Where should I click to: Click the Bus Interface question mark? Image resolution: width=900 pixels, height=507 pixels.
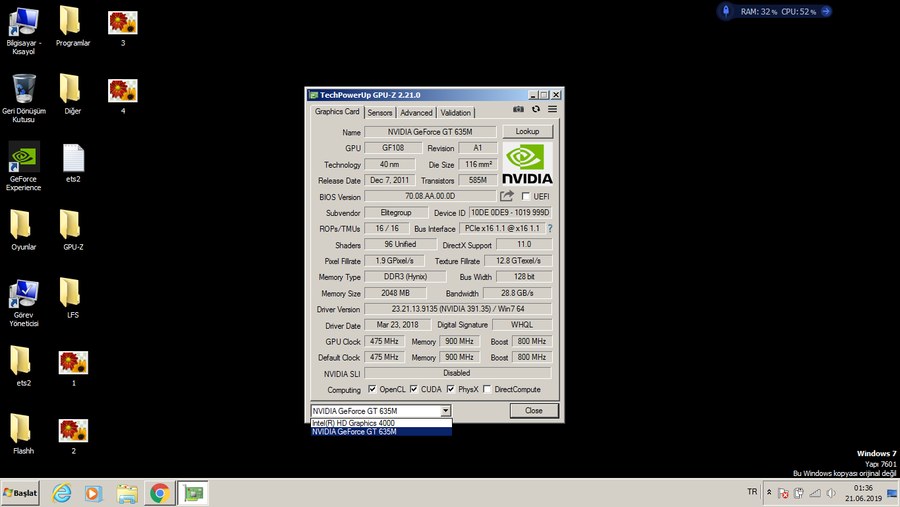coord(550,229)
